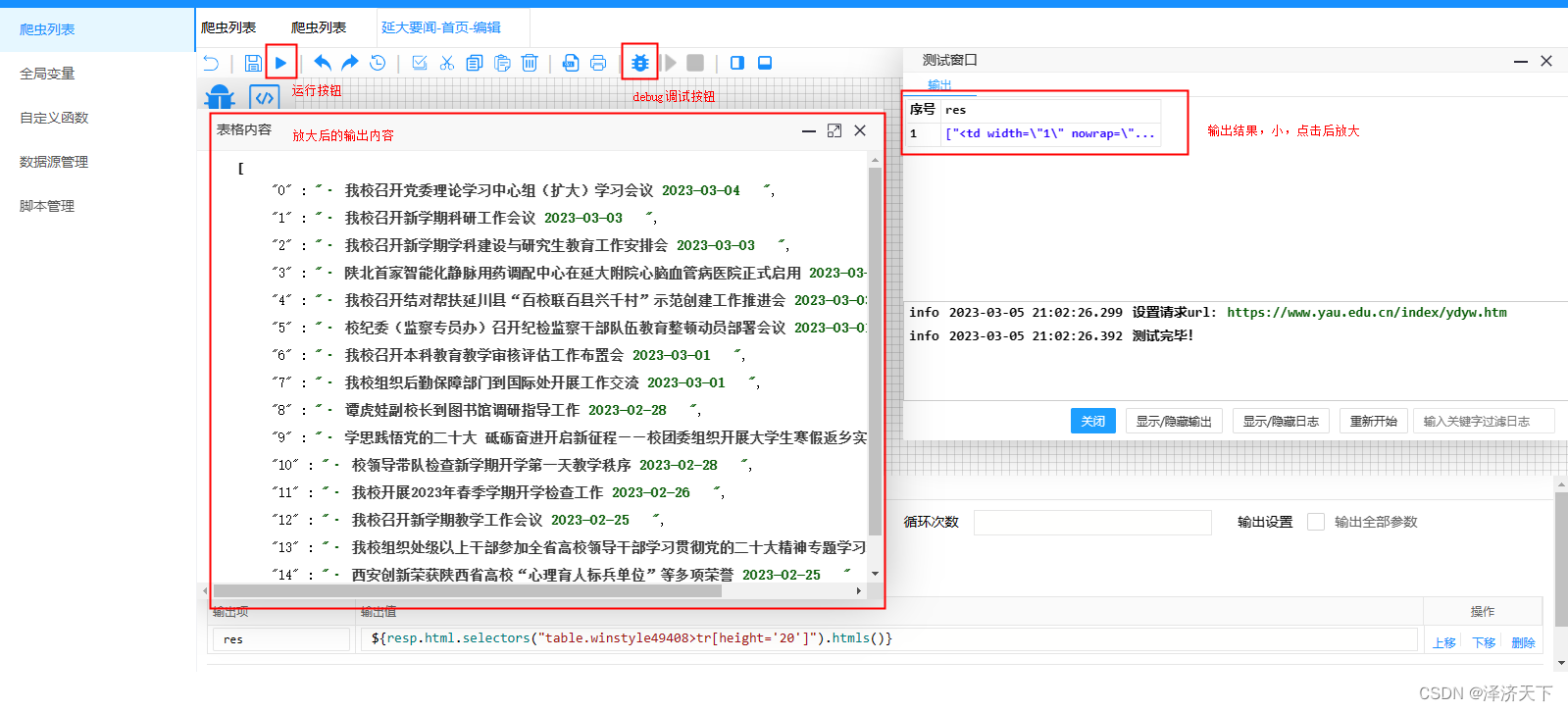
Task: Click the properties panel vertical scrollbar
Action: click(1561, 559)
